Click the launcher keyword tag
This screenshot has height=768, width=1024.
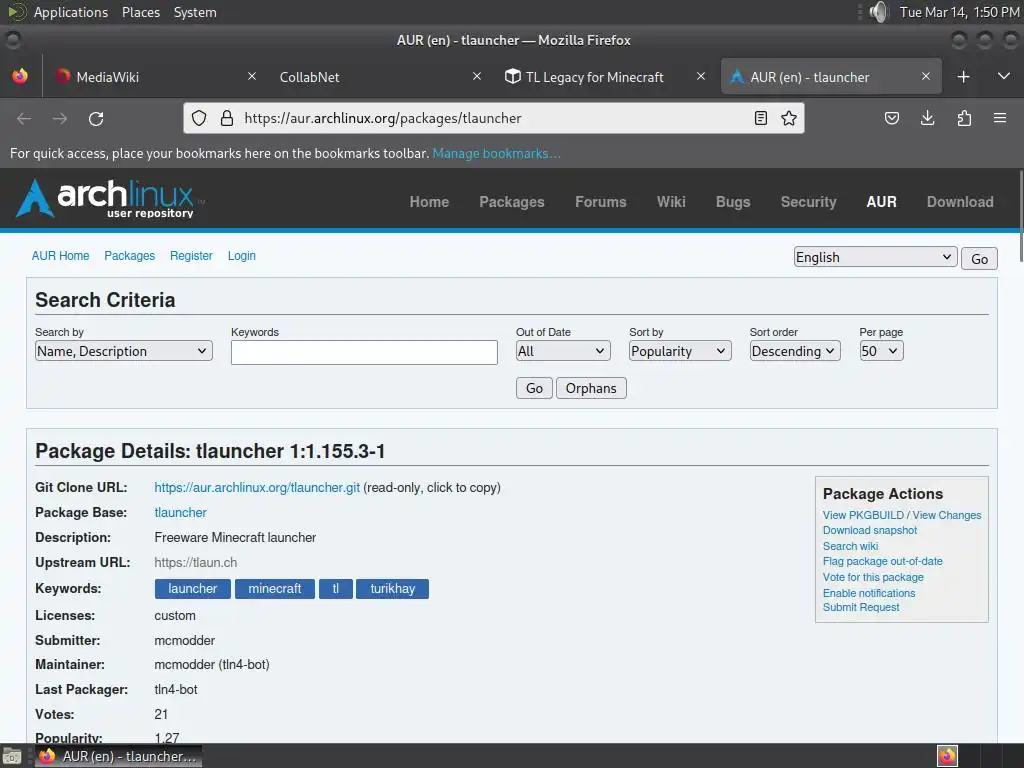[193, 588]
